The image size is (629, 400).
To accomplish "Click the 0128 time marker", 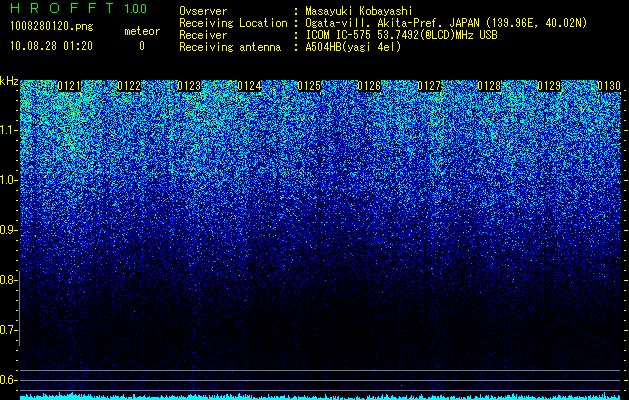I will pos(489,86).
